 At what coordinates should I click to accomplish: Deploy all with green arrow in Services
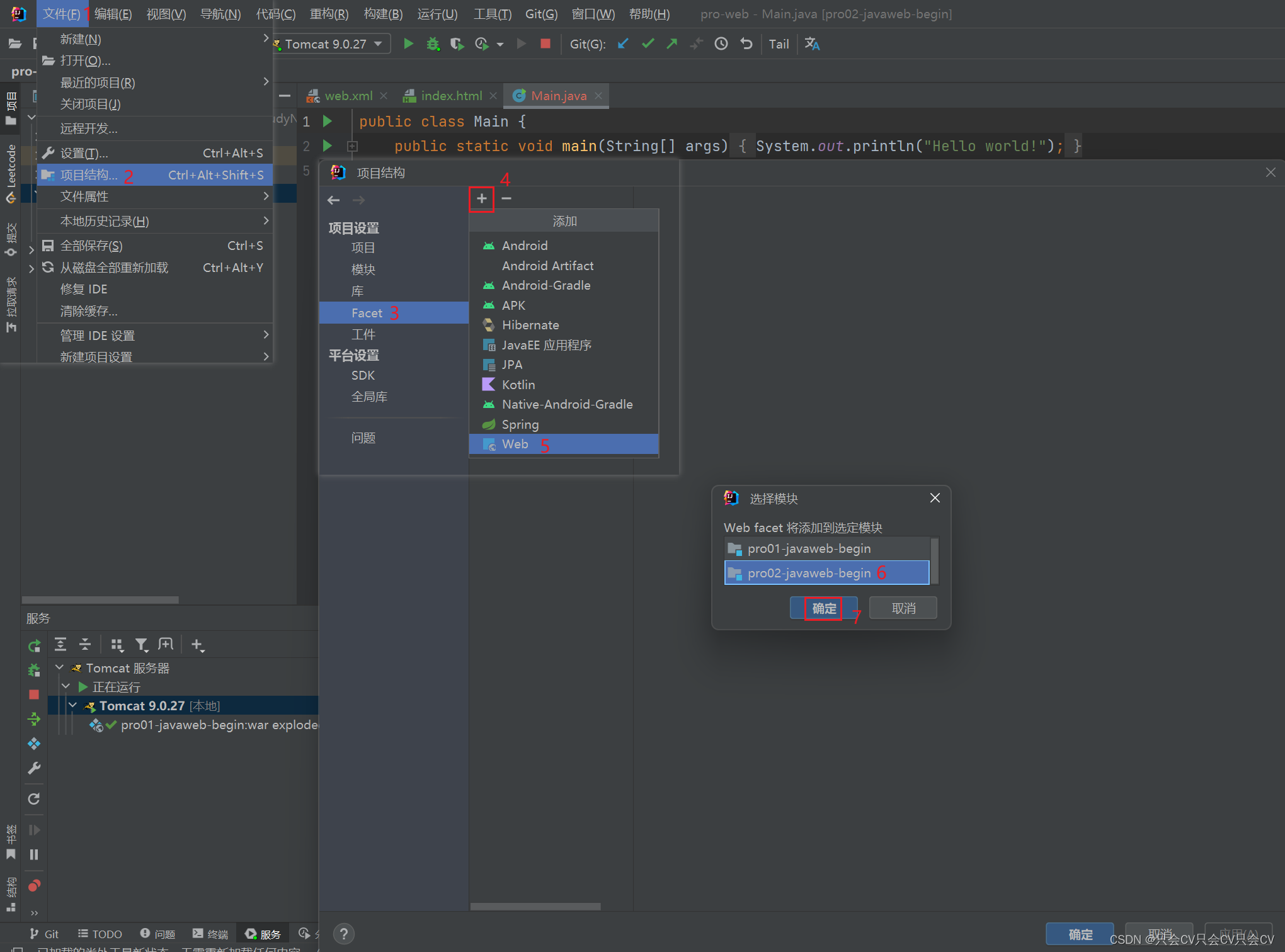[x=34, y=719]
